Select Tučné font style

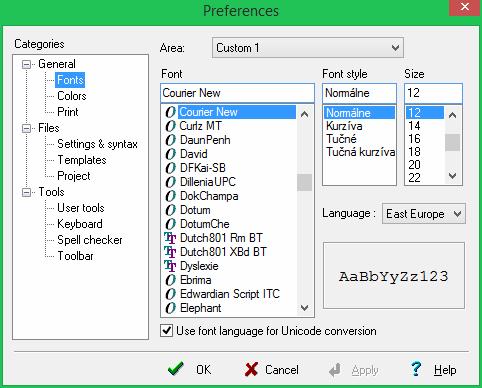point(341,139)
